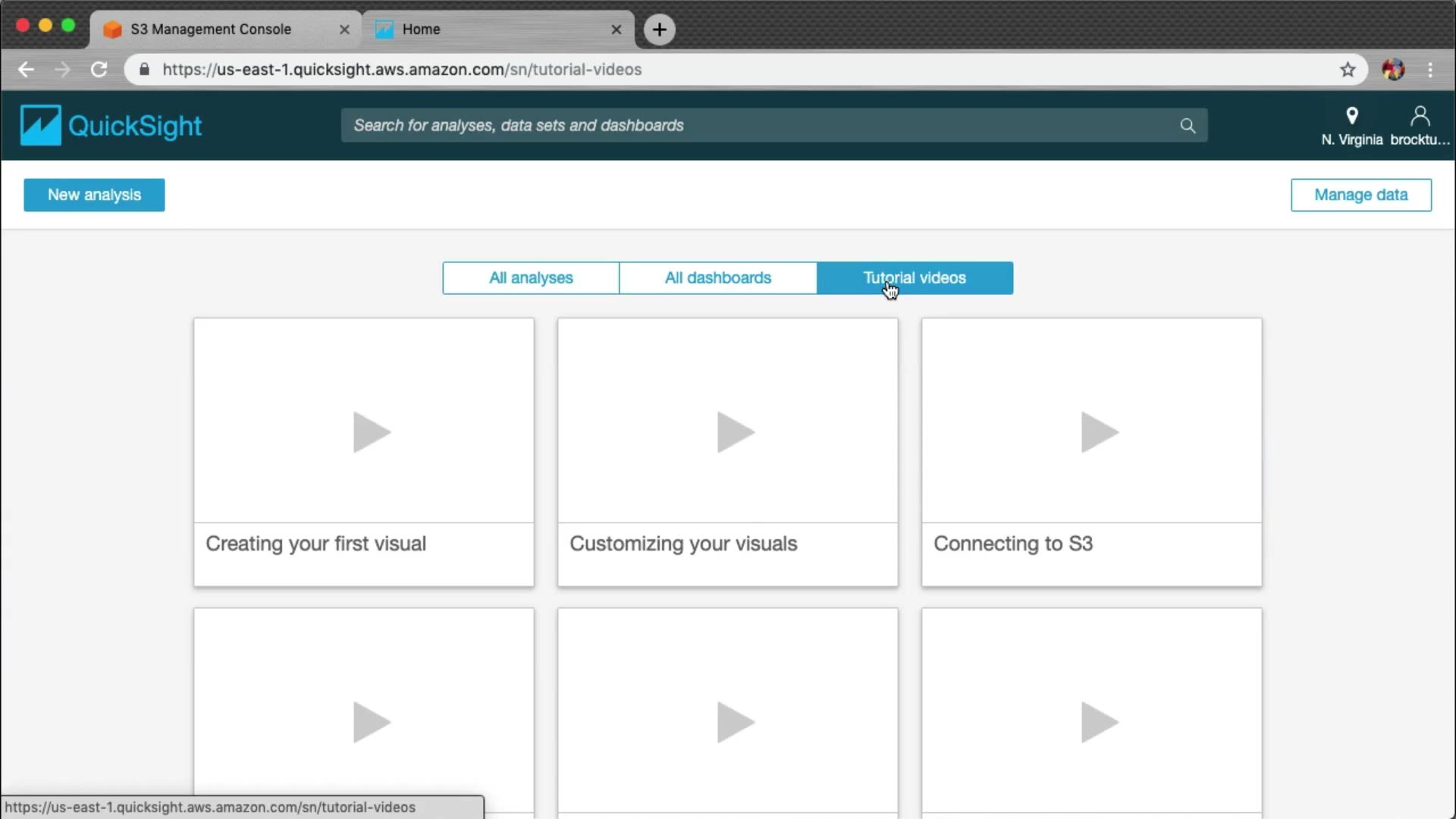The height and width of the screenshot is (819, 1456).
Task: Switch to All analyses tab
Action: (531, 278)
